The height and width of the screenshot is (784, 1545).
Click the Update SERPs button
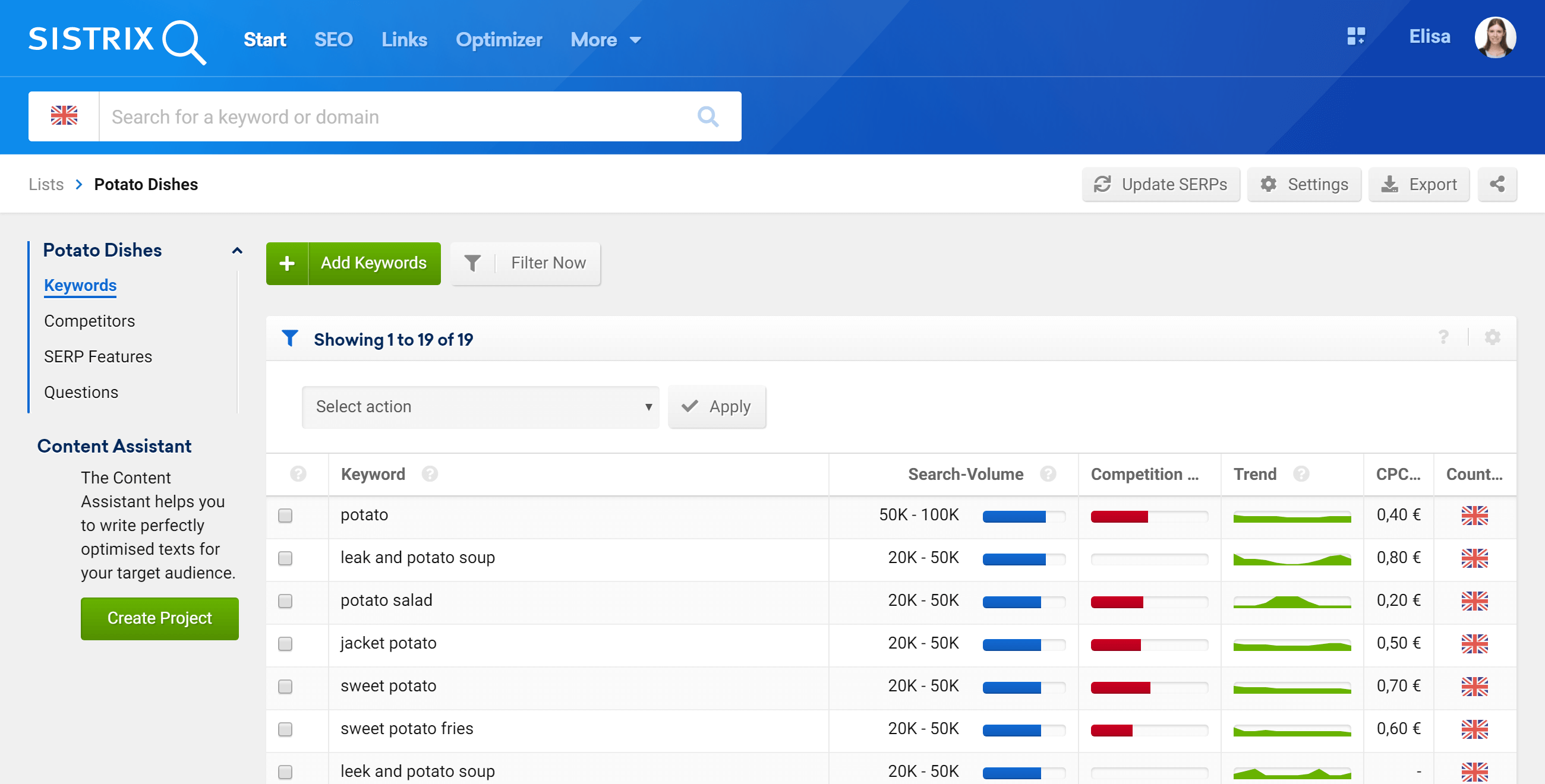tap(1161, 184)
